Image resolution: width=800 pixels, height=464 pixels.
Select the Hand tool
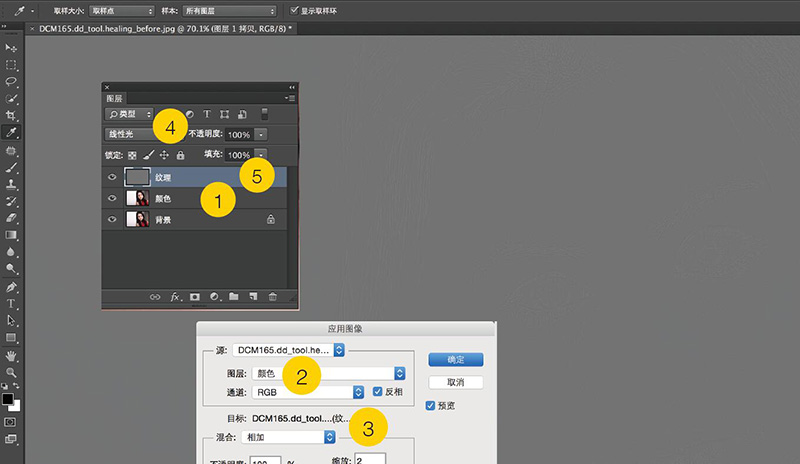click(x=11, y=355)
